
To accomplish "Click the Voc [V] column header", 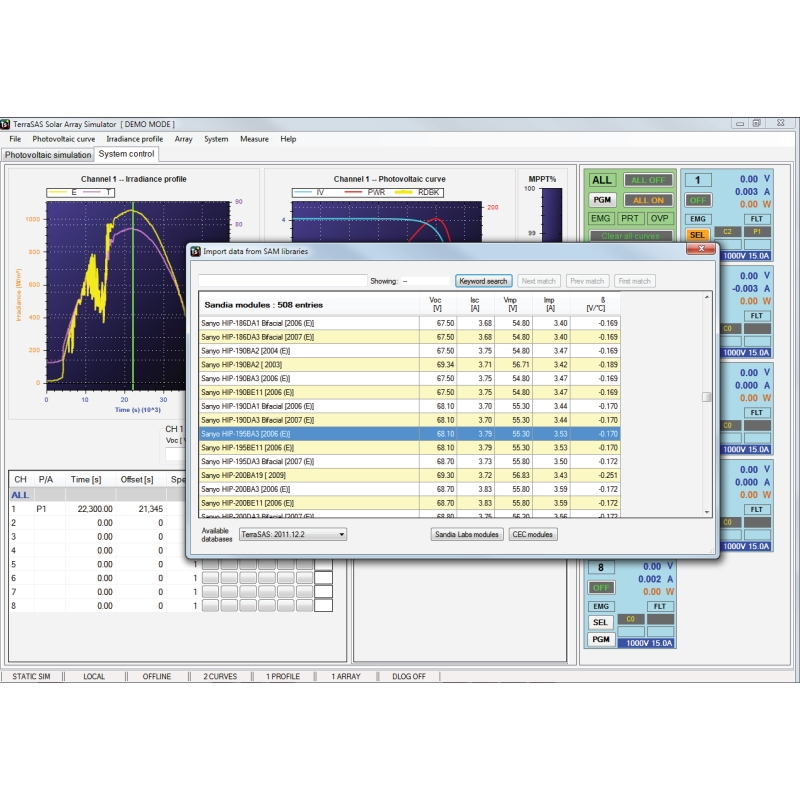I will [x=437, y=304].
